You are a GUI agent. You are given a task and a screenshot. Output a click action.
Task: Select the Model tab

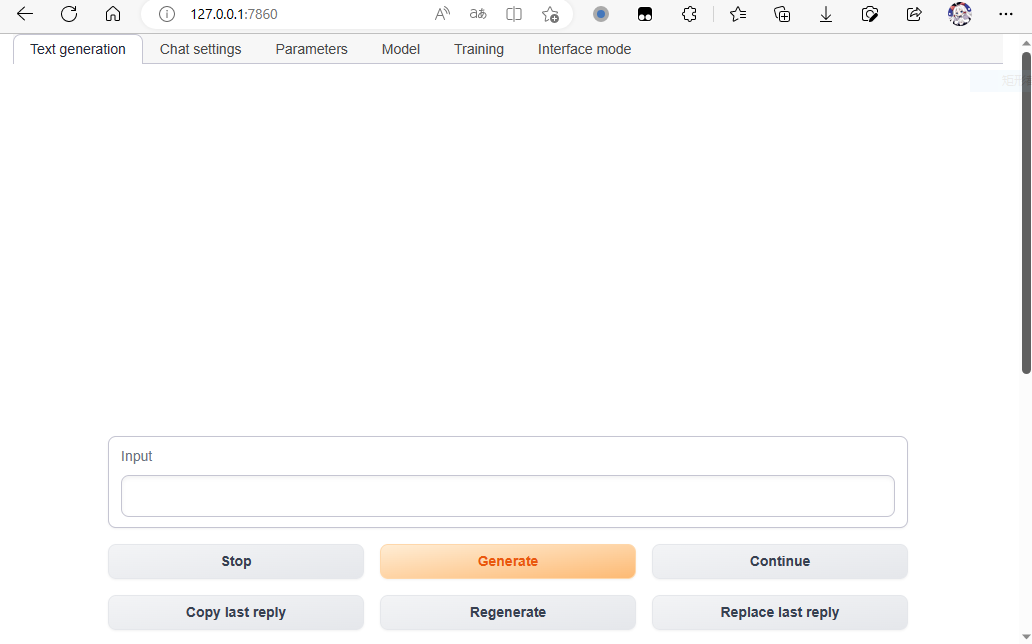400,49
